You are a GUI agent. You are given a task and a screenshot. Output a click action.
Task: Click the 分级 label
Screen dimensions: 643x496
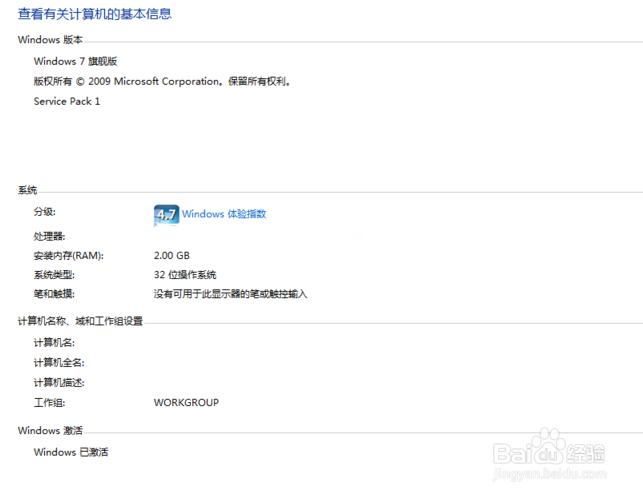click(44, 212)
